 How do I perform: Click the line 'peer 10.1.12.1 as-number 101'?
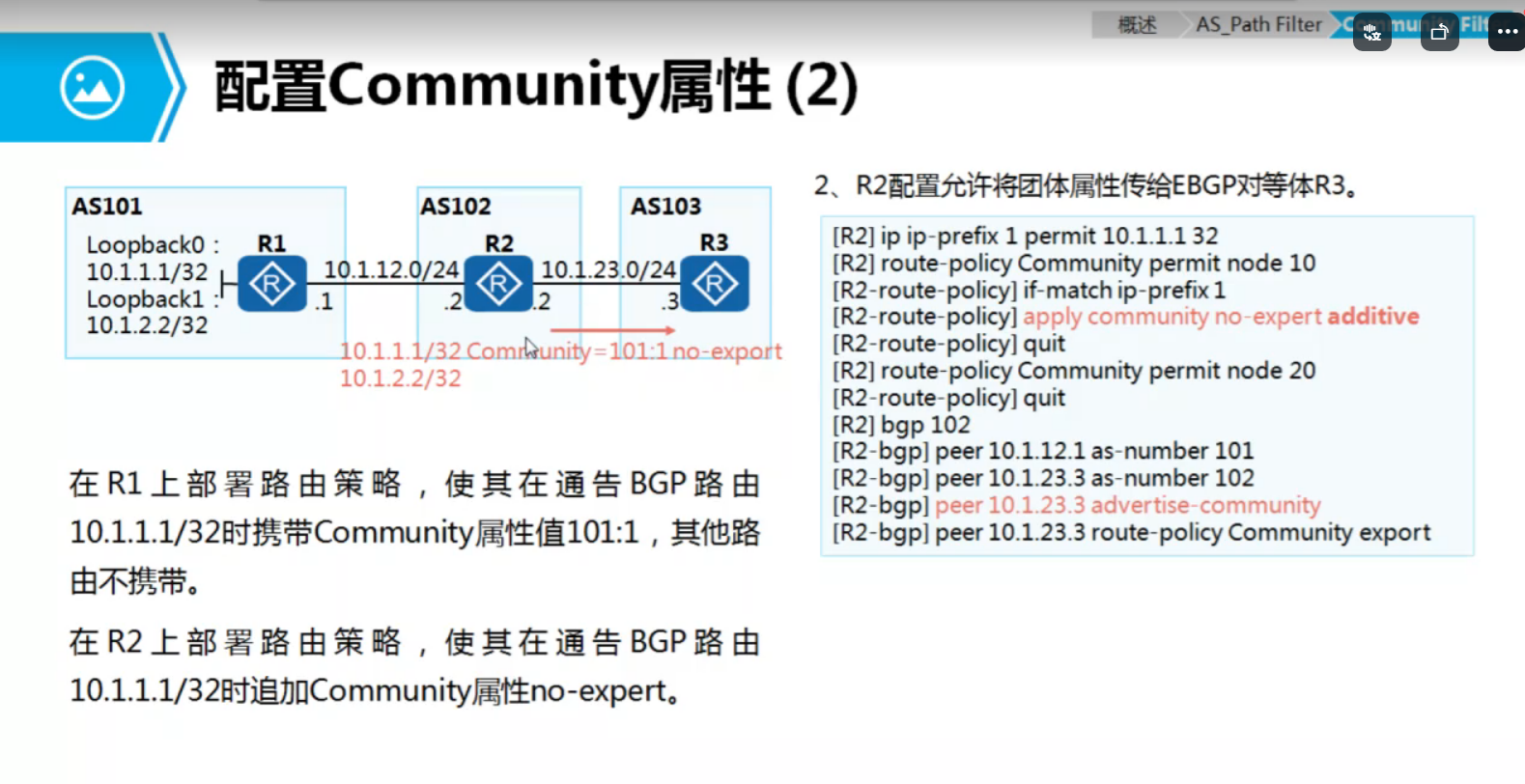tap(1043, 451)
